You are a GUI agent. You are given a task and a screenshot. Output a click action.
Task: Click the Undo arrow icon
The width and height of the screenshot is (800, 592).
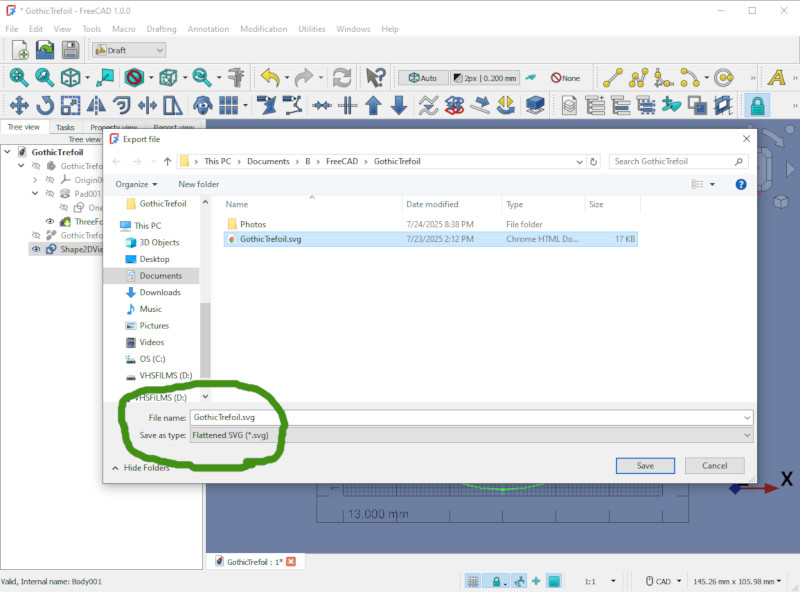(x=270, y=78)
